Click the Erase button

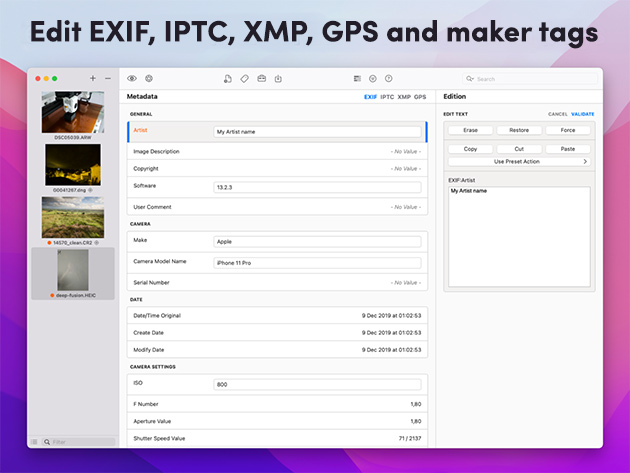pos(470,130)
